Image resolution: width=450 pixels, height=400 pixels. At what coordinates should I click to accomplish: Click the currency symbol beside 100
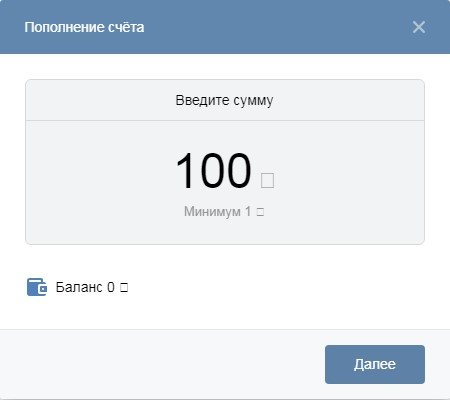pos(267,180)
